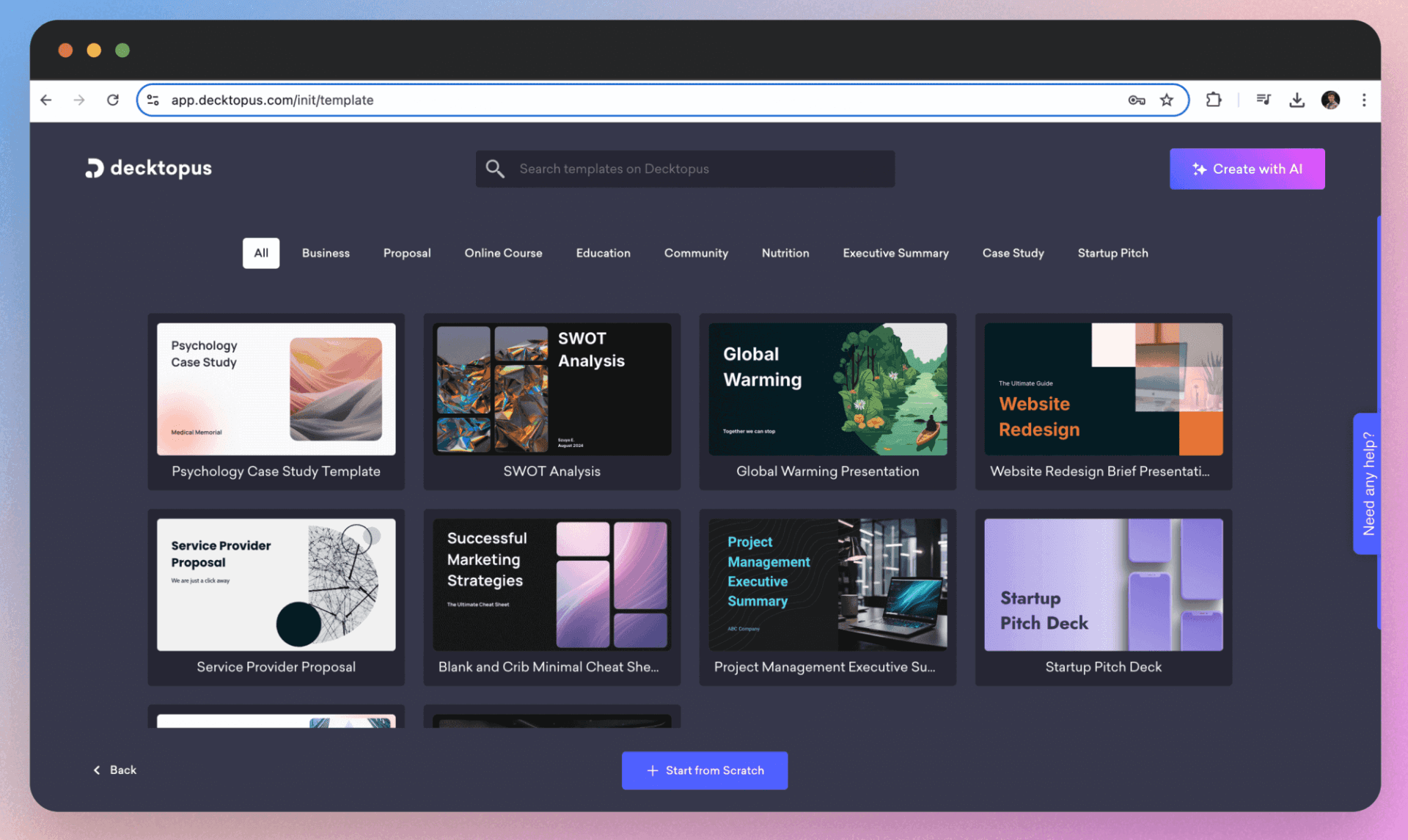The width and height of the screenshot is (1408, 840).
Task: Choose the Psychology Case Study thumbnail
Action: 276,389
